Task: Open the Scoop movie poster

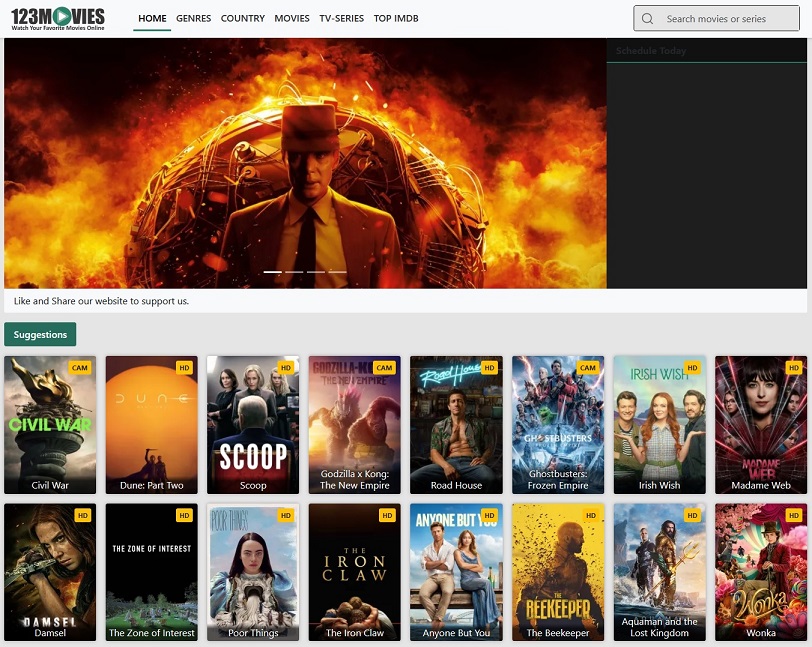Action: coord(253,425)
